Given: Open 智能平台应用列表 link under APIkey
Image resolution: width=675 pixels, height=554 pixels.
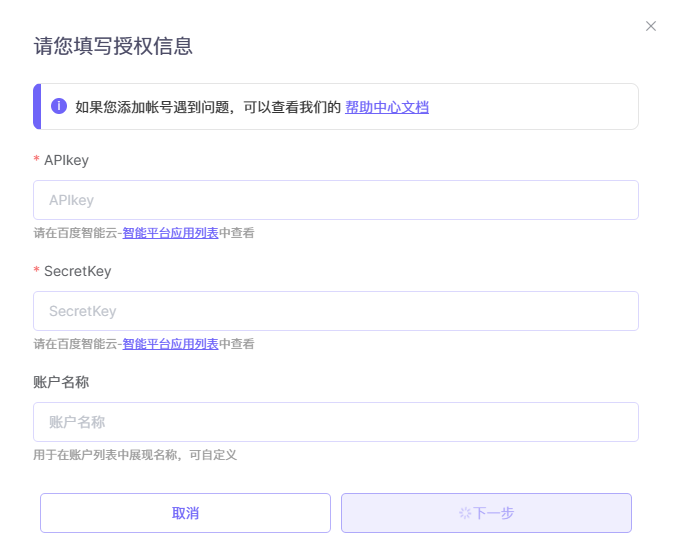Looking at the screenshot, I should 170,233.
